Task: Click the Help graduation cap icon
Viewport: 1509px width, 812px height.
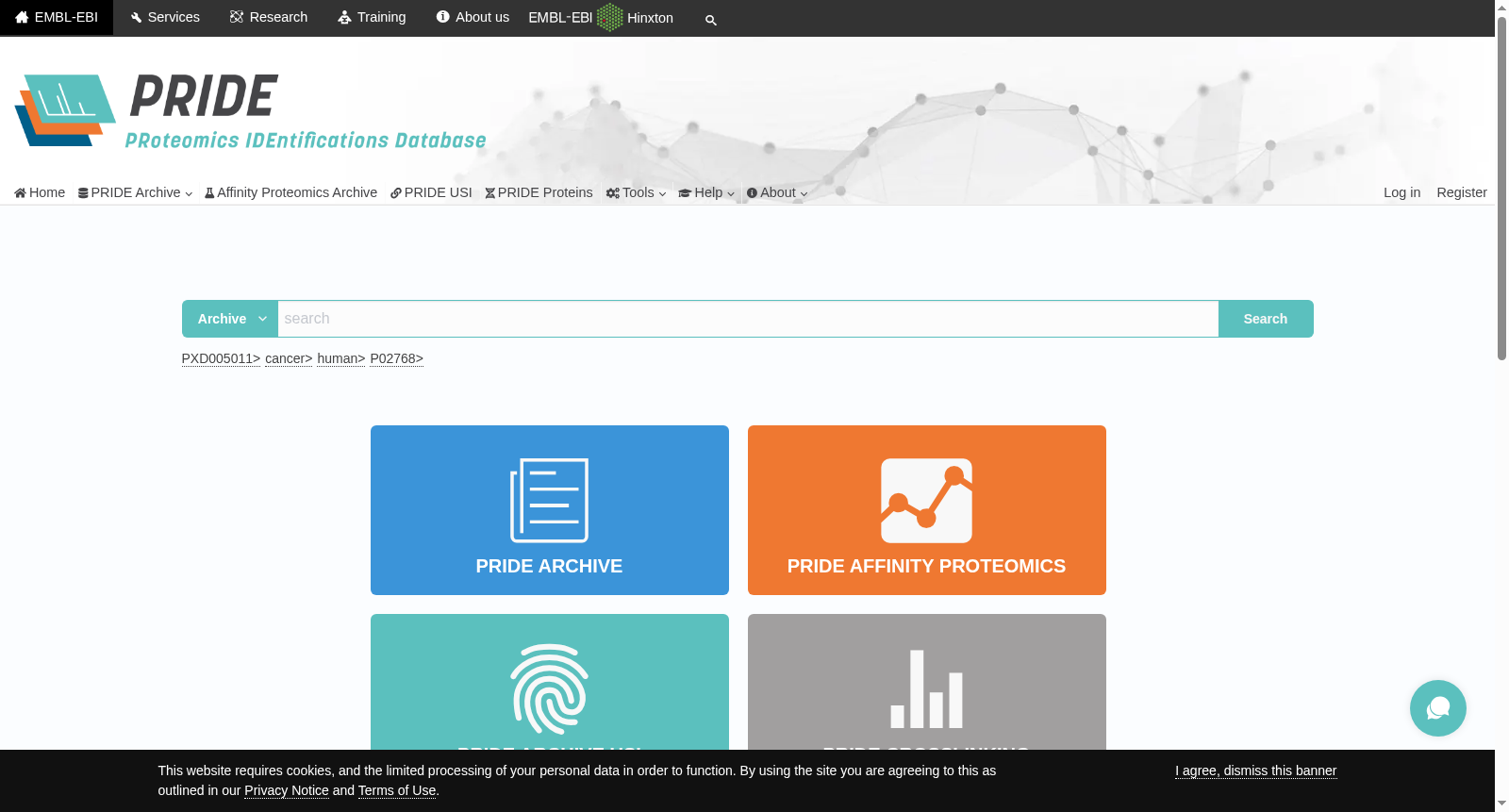Action: pos(685,193)
